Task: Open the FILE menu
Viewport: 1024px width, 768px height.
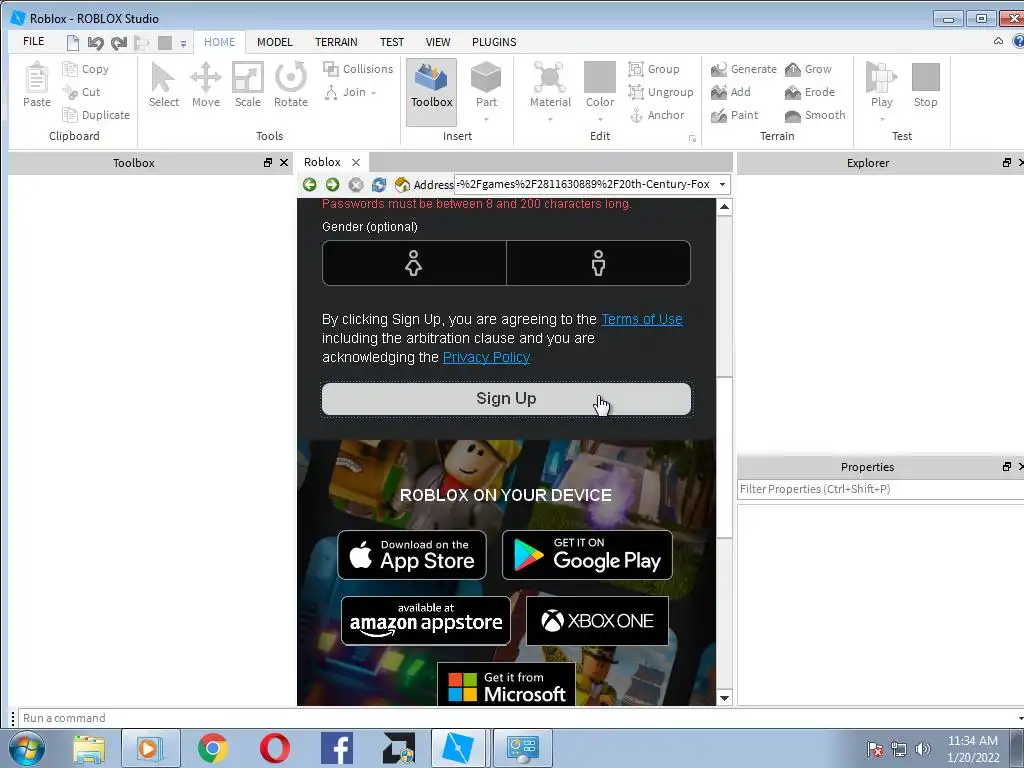Action: tap(33, 41)
